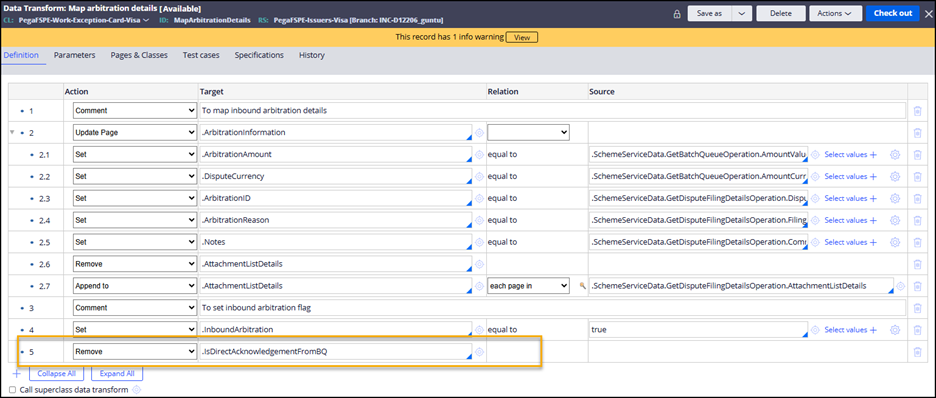The image size is (936, 398).
Task: Open the Actions menu button
Action: pos(835,13)
